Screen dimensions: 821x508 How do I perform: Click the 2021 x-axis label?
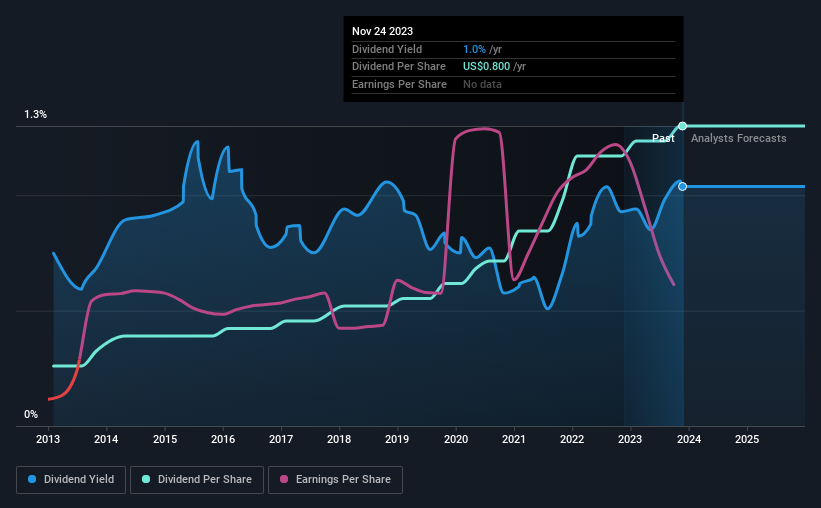514,439
